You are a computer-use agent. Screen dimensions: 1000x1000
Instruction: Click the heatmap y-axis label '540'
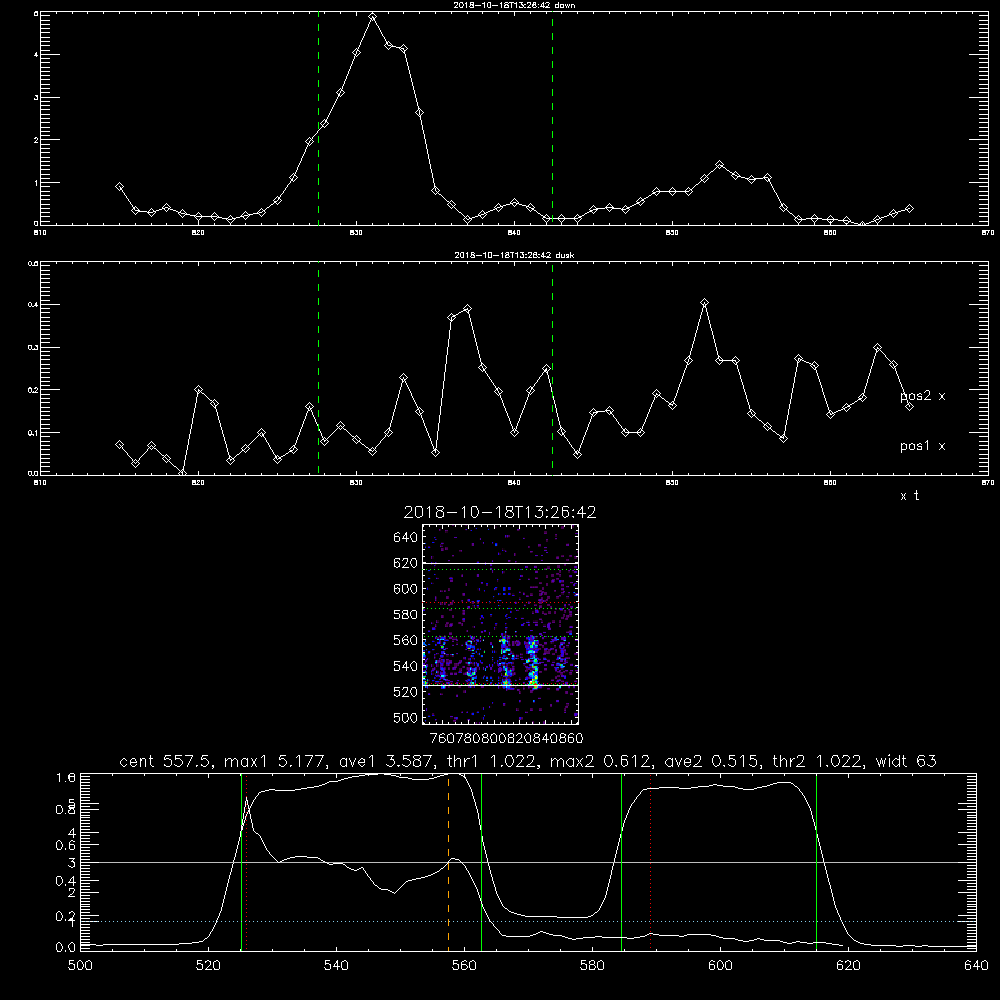[406, 666]
